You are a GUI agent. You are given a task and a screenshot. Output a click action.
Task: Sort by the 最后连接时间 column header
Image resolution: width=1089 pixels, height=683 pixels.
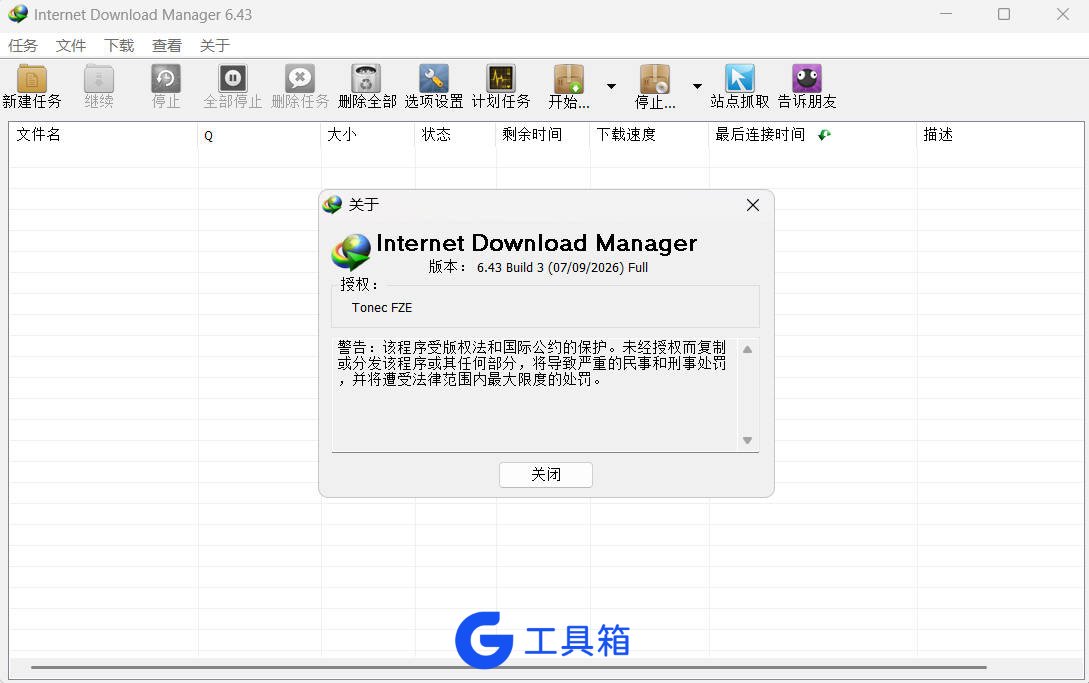[813, 135]
